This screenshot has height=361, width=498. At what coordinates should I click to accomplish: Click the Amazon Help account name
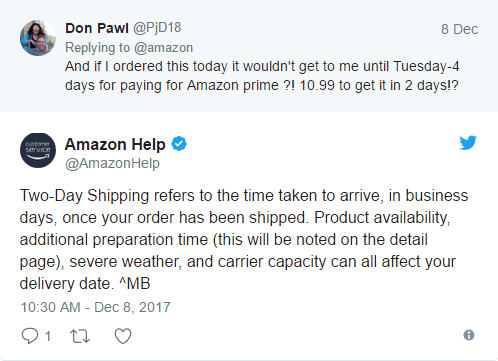pyautogui.click(x=115, y=144)
